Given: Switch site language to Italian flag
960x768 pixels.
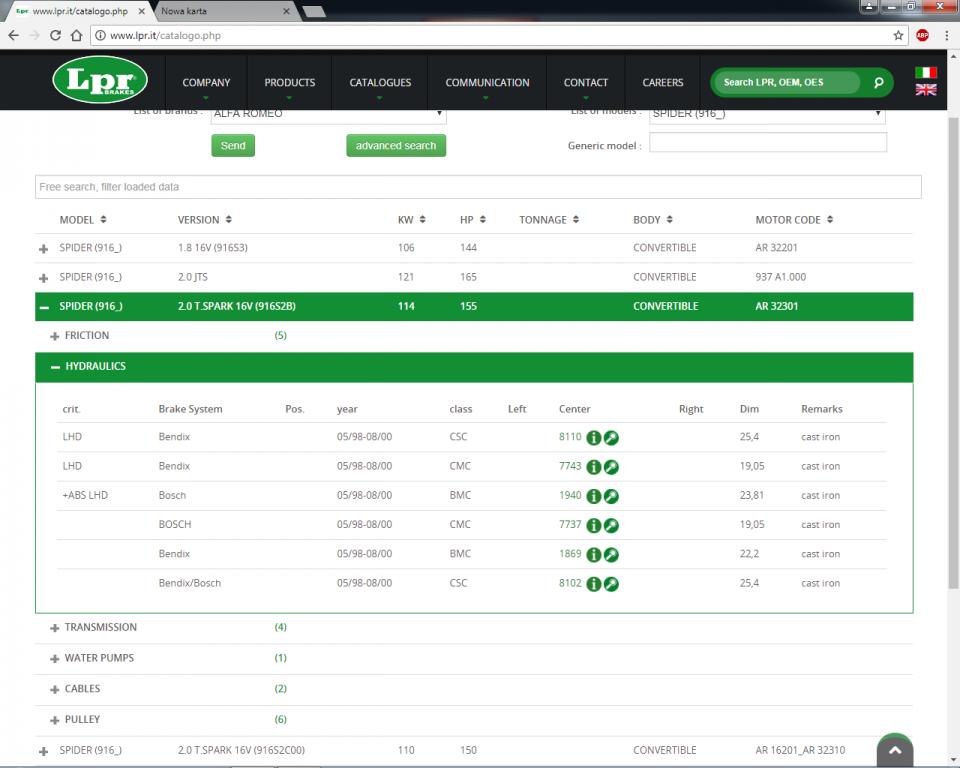Looking at the screenshot, I should point(926,72).
